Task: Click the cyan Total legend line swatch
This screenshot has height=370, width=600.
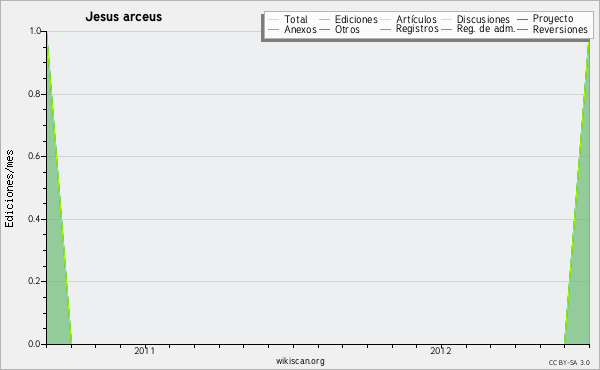Action: [x=274, y=20]
